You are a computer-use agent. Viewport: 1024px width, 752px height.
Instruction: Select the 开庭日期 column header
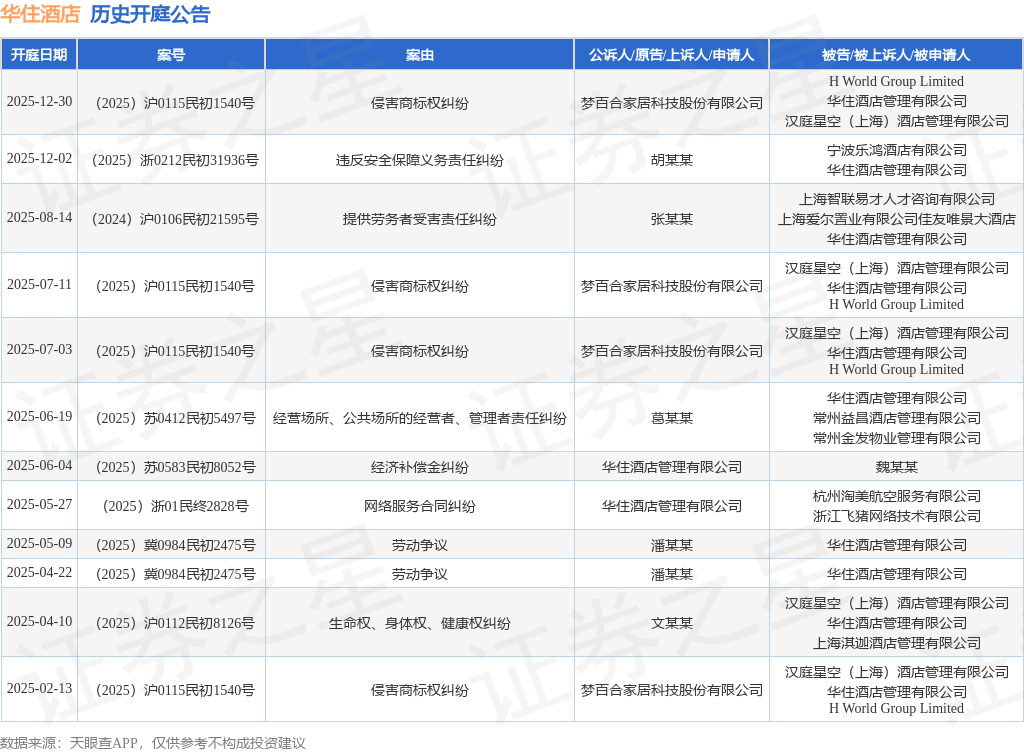39,55
